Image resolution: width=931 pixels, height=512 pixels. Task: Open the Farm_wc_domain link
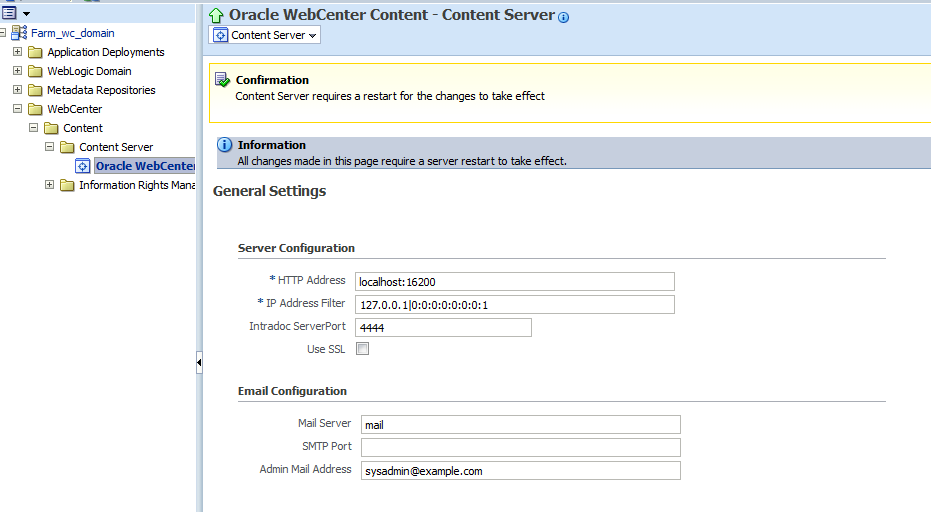click(72, 33)
